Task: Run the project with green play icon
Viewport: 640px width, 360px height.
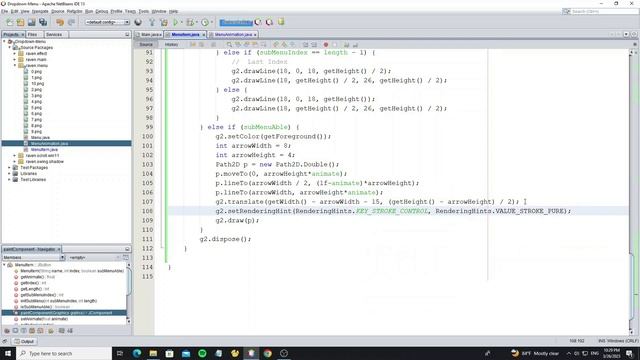Action: (176, 22)
